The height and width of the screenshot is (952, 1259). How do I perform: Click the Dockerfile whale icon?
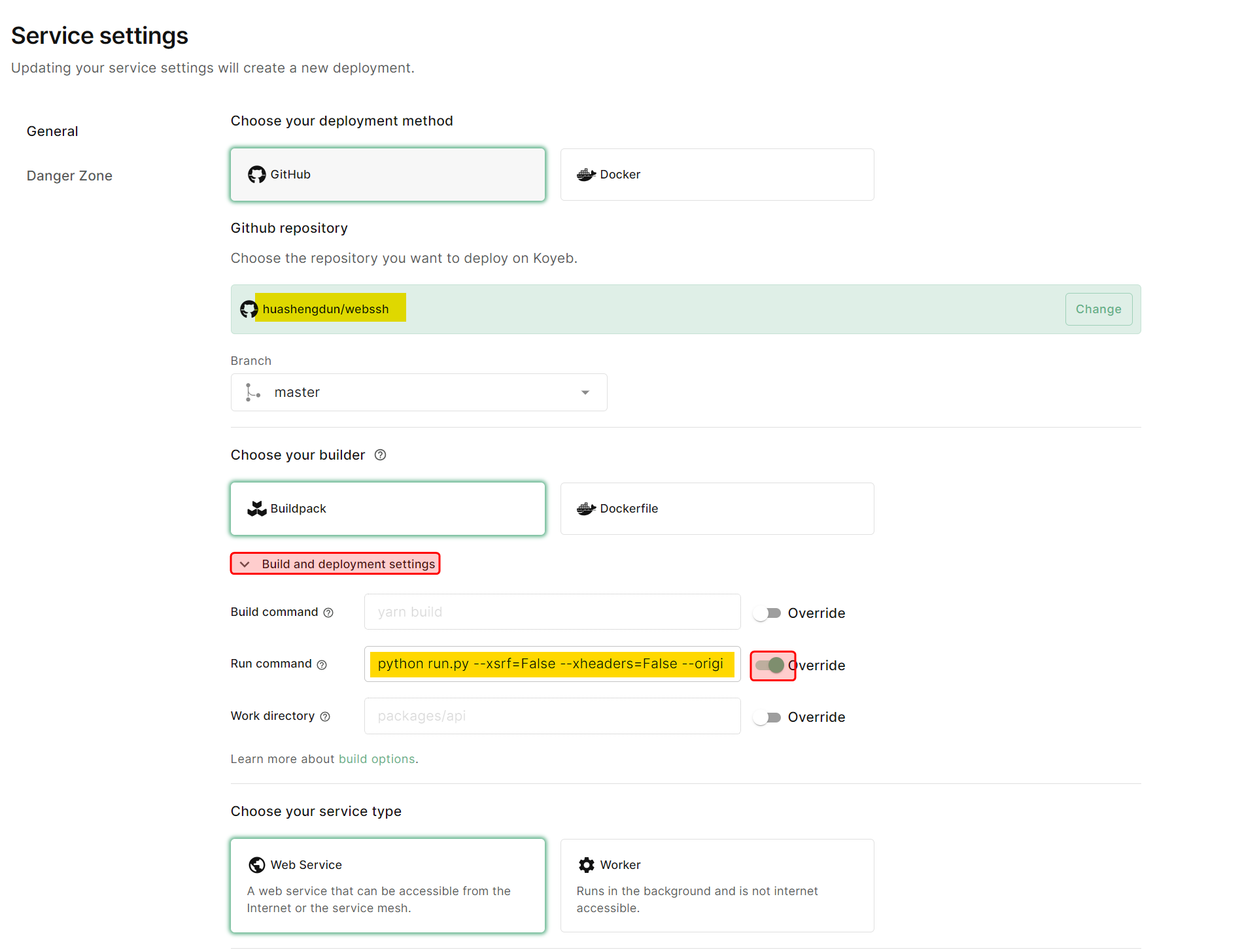point(585,509)
